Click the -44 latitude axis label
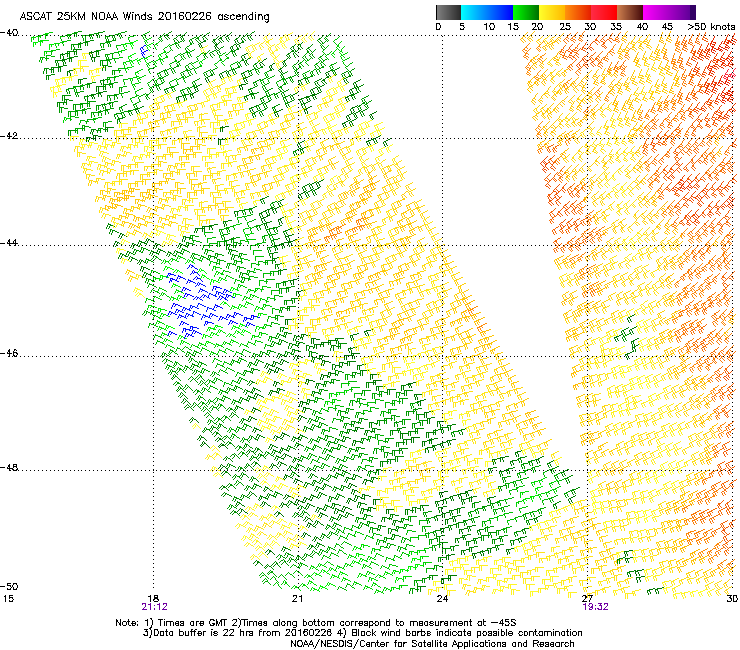This screenshot has width=740, height=650. tap(9, 243)
